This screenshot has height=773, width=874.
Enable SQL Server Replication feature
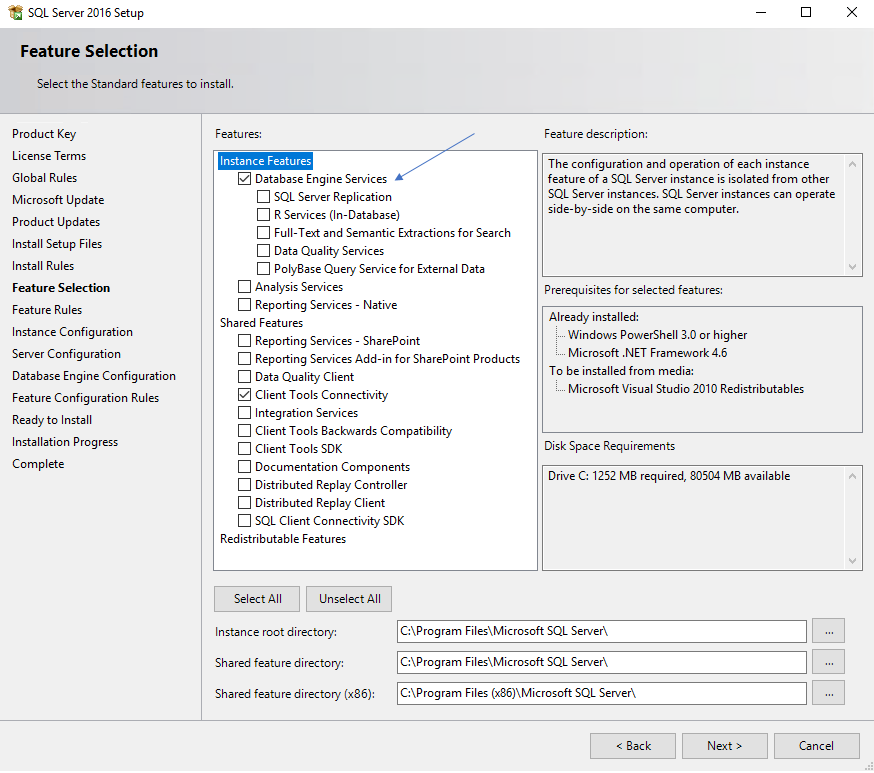pyautogui.click(x=264, y=197)
